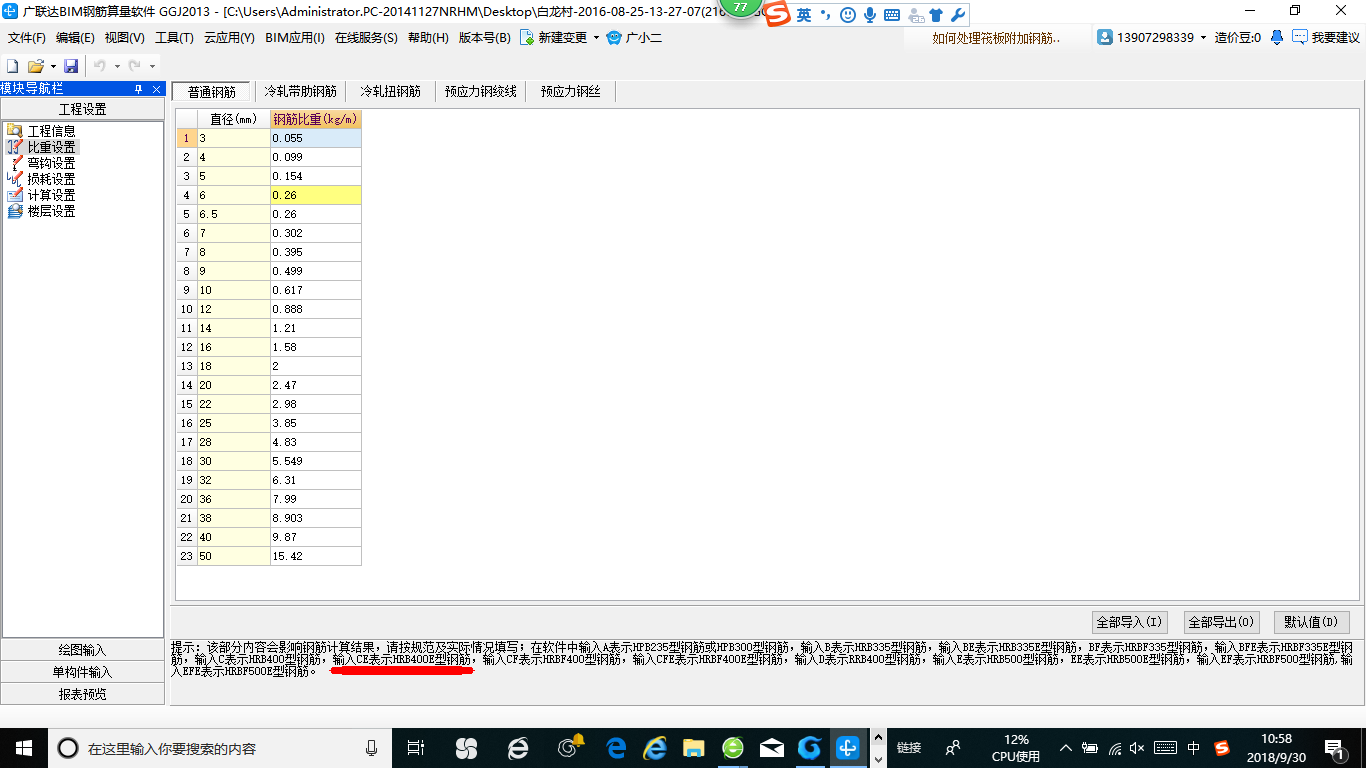
Task: Open the 帮助(H) menu
Action: 428,38
